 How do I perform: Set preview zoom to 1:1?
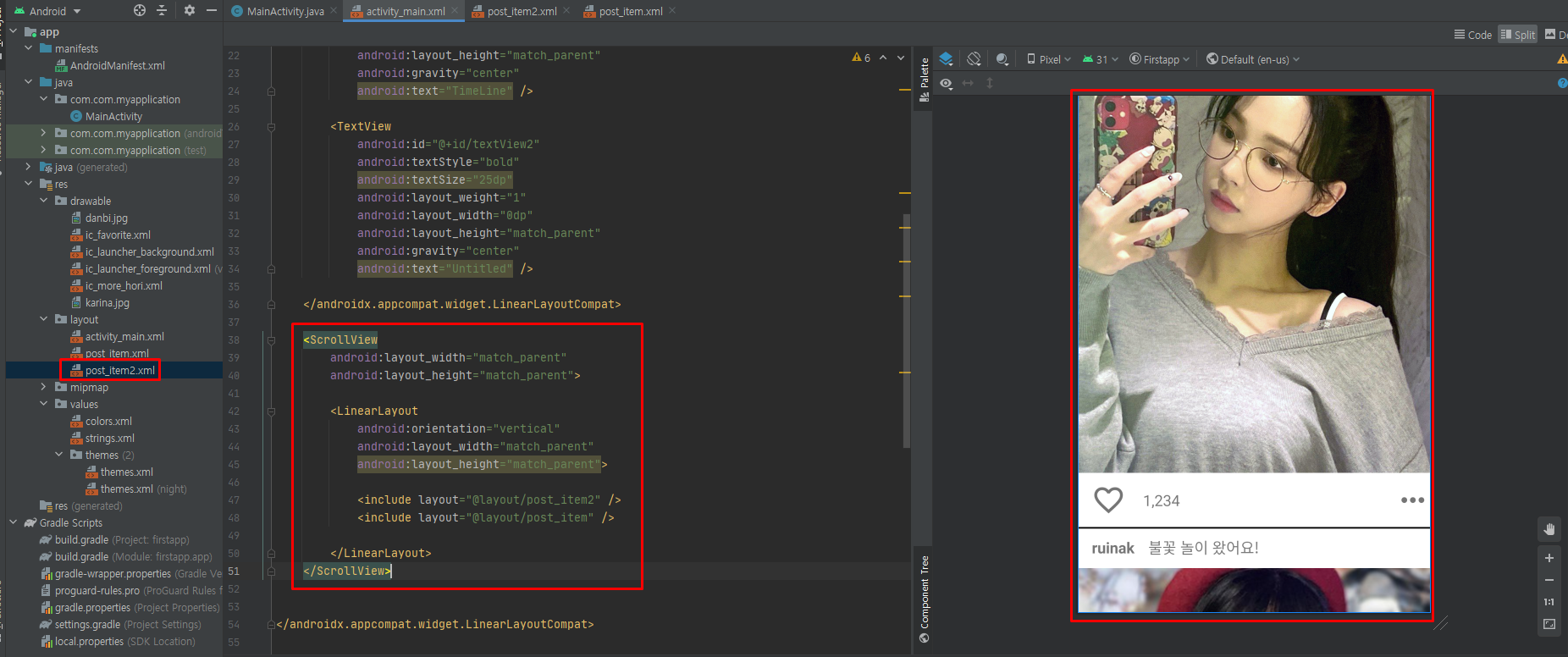point(1549,602)
